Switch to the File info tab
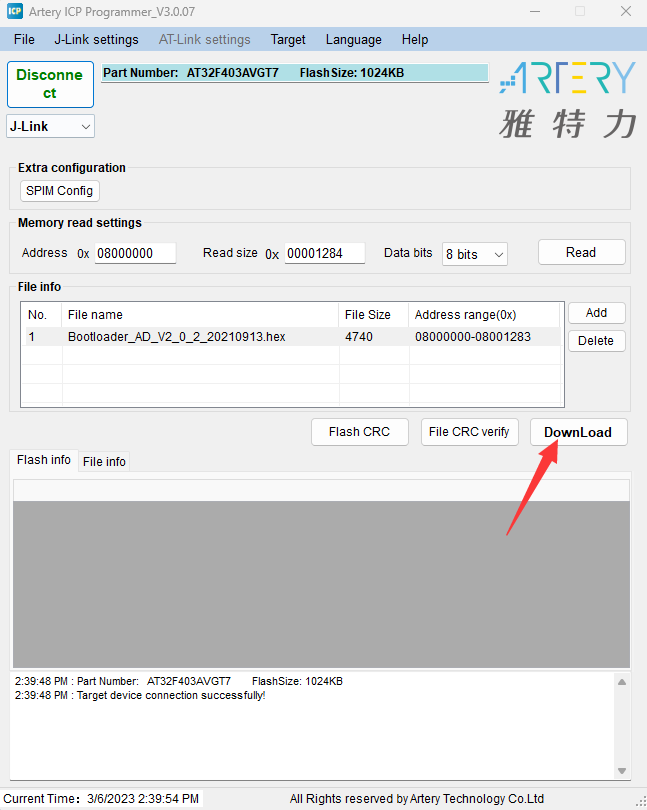The image size is (647, 810). click(x=104, y=461)
